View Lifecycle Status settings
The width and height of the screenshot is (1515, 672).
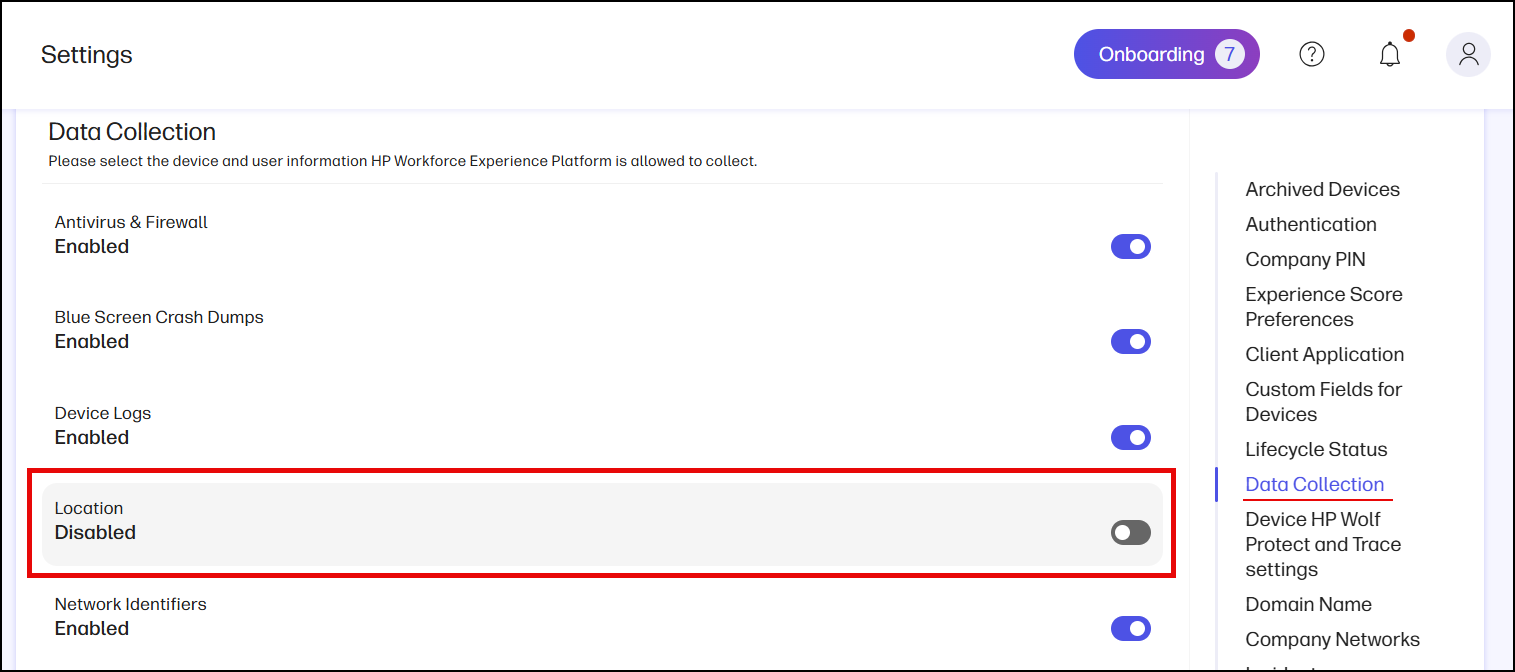1316,449
